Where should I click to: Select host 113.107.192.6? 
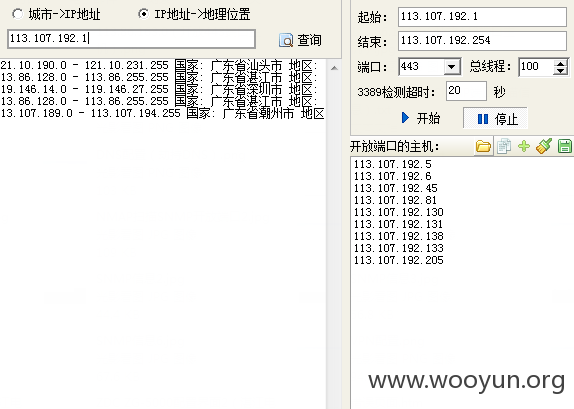point(392,176)
